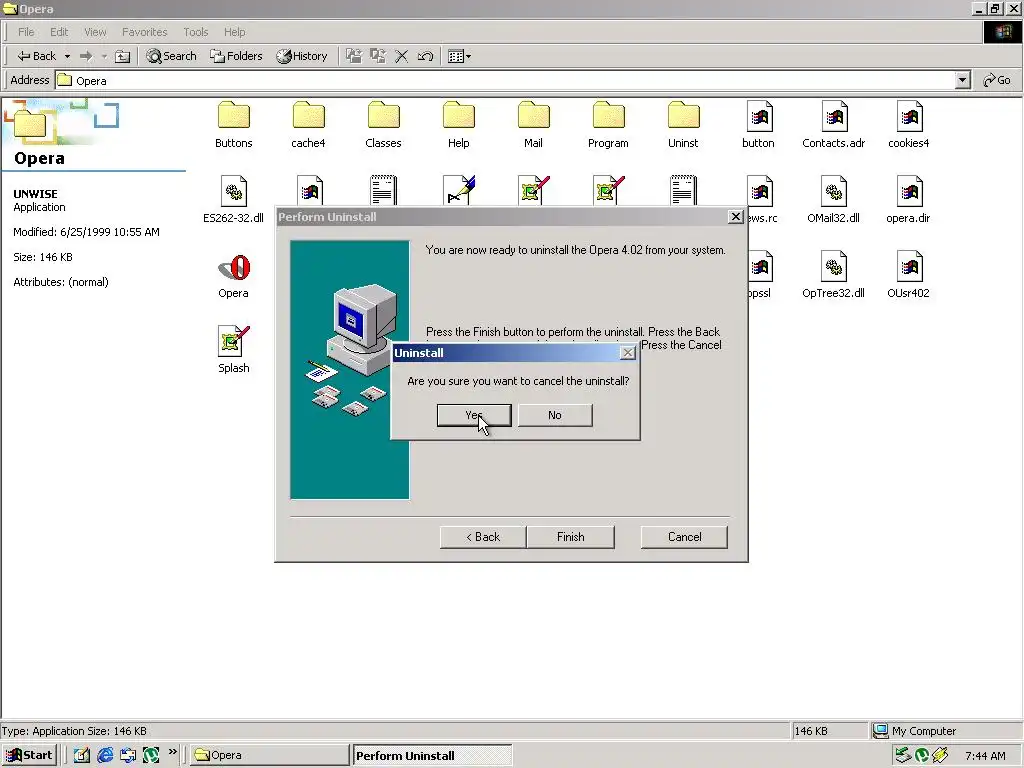Open the History pane

(302, 56)
